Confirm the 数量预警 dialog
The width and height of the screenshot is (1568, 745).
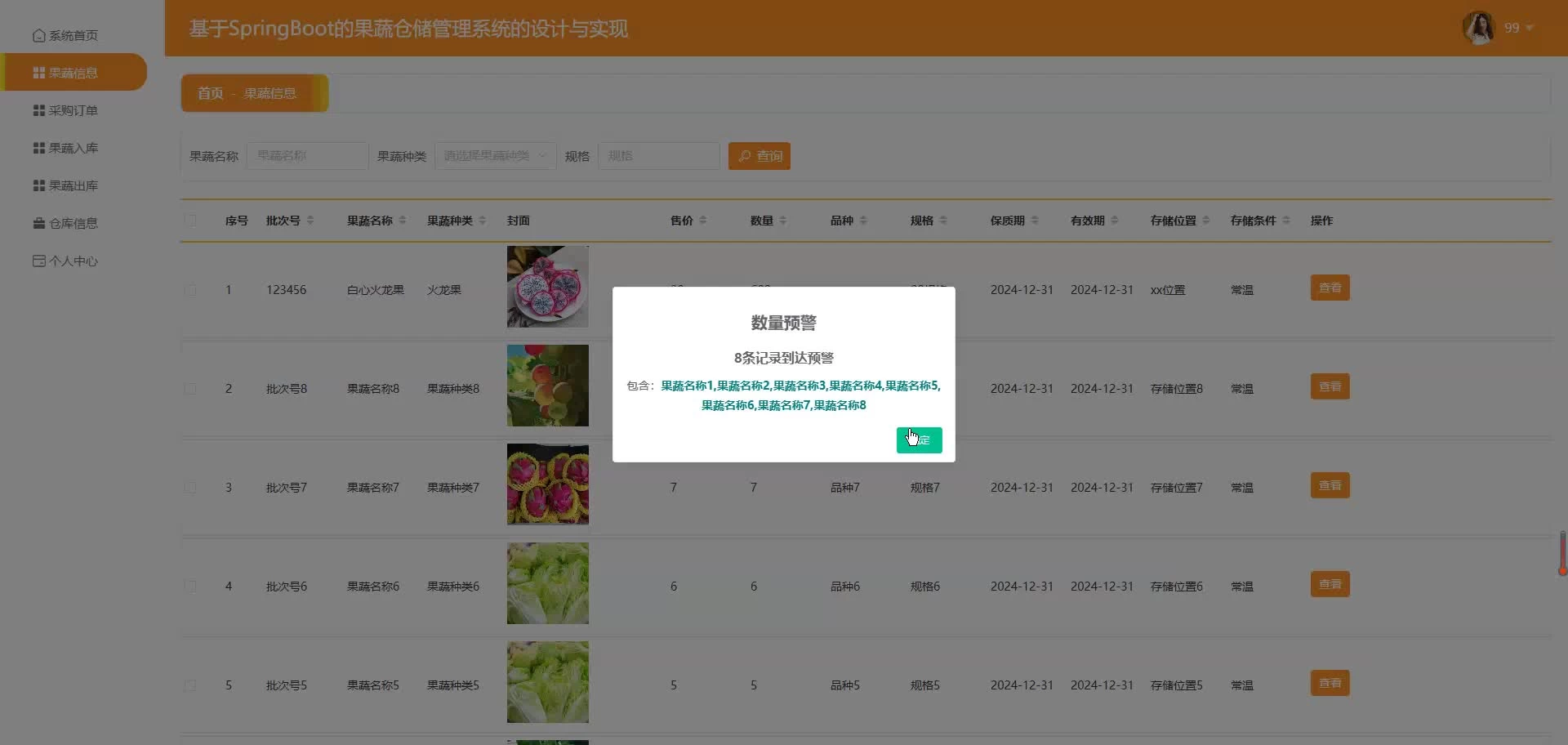pos(919,439)
